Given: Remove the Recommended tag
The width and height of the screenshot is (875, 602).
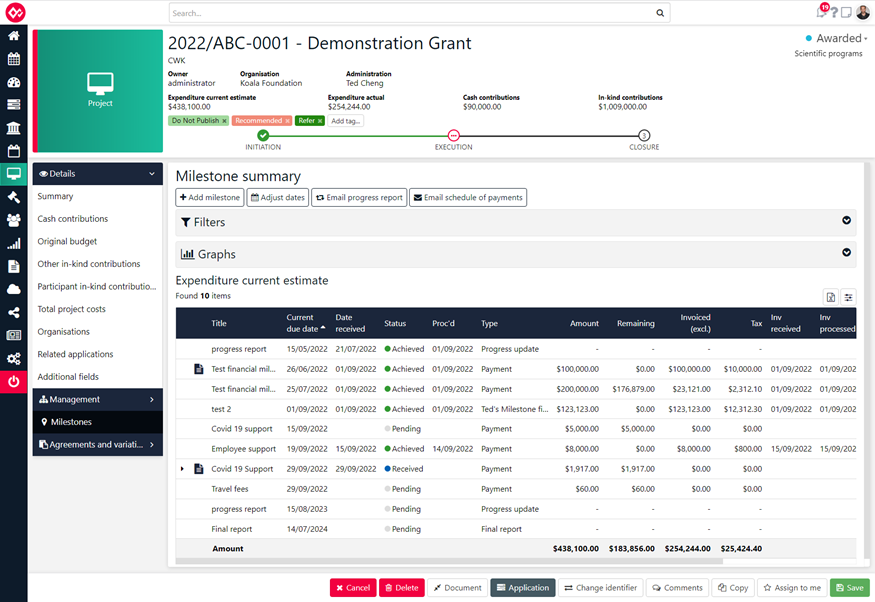Looking at the screenshot, I should (287, 121).
